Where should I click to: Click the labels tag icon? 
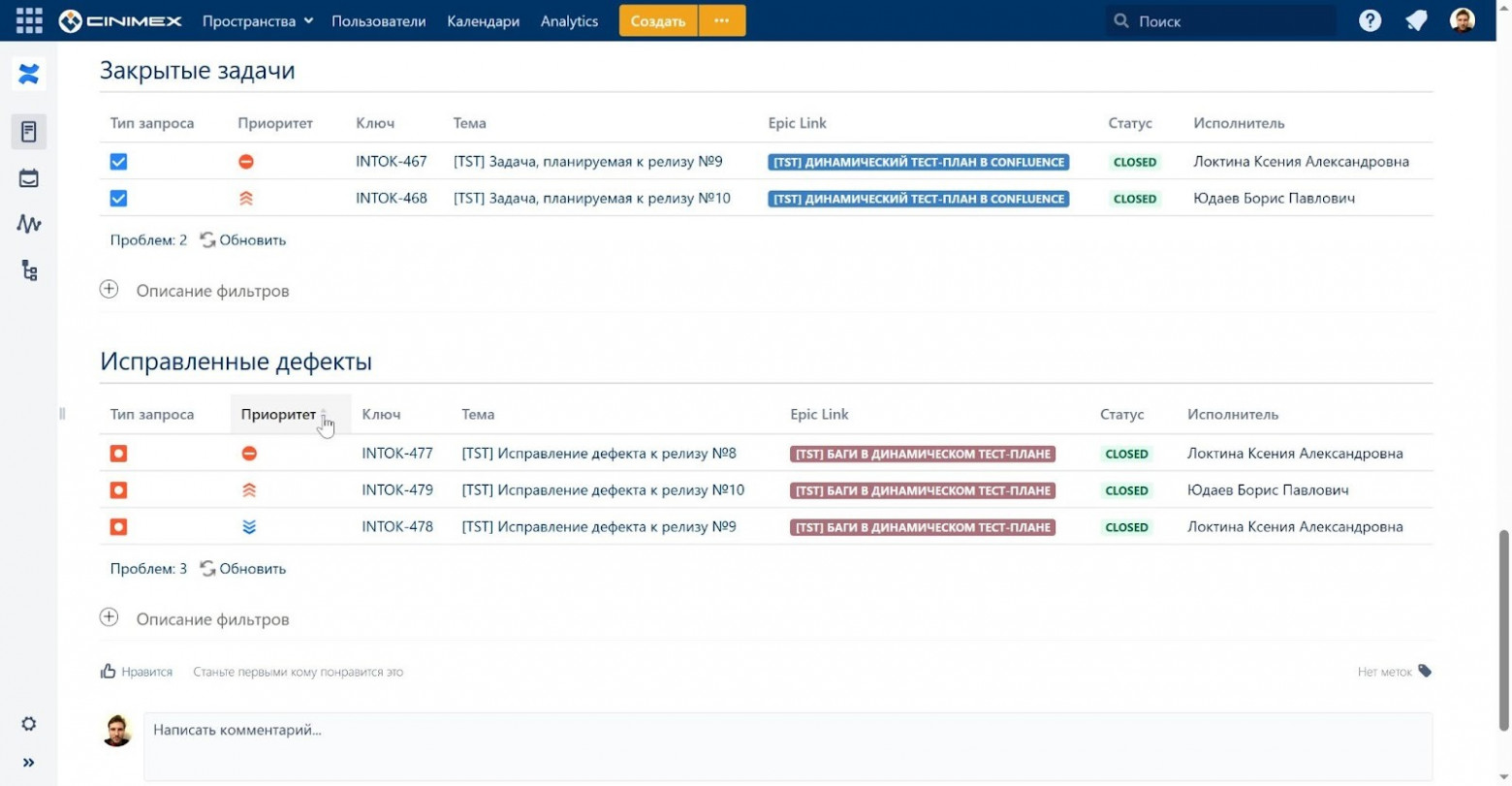[x=1424, y=671]
